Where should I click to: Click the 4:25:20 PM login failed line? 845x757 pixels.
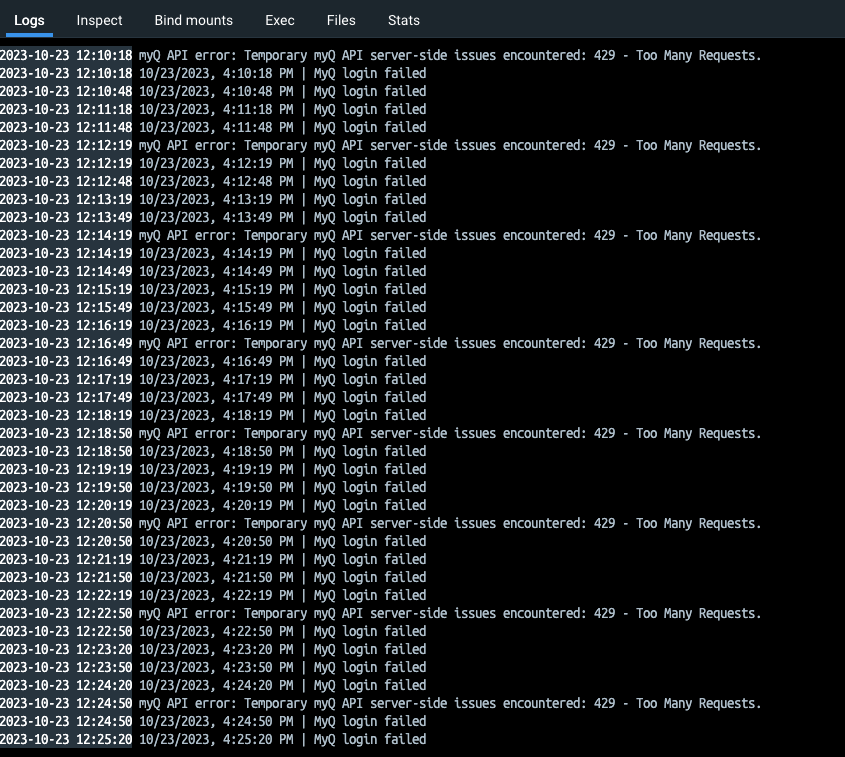coord(213,739)
